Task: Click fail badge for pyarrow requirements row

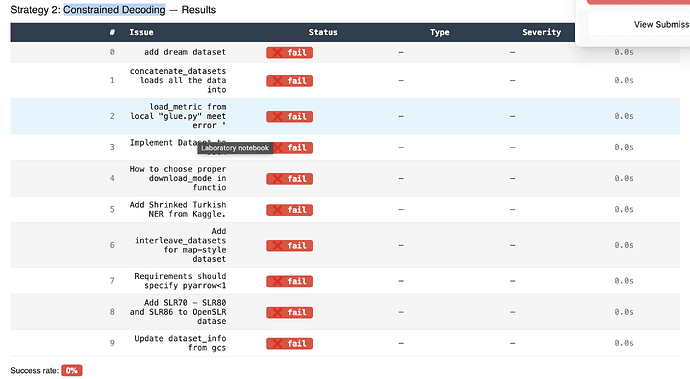Action: click(x=289, y=281)
